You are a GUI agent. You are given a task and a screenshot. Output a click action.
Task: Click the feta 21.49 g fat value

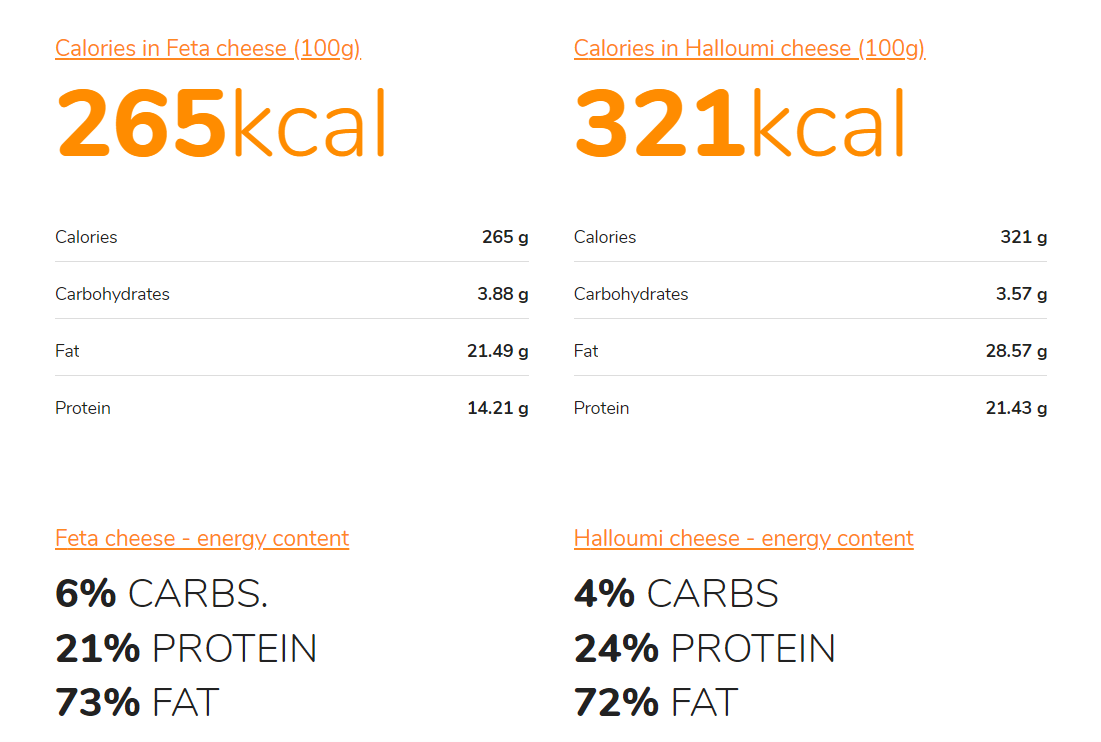tap(498, 351)
